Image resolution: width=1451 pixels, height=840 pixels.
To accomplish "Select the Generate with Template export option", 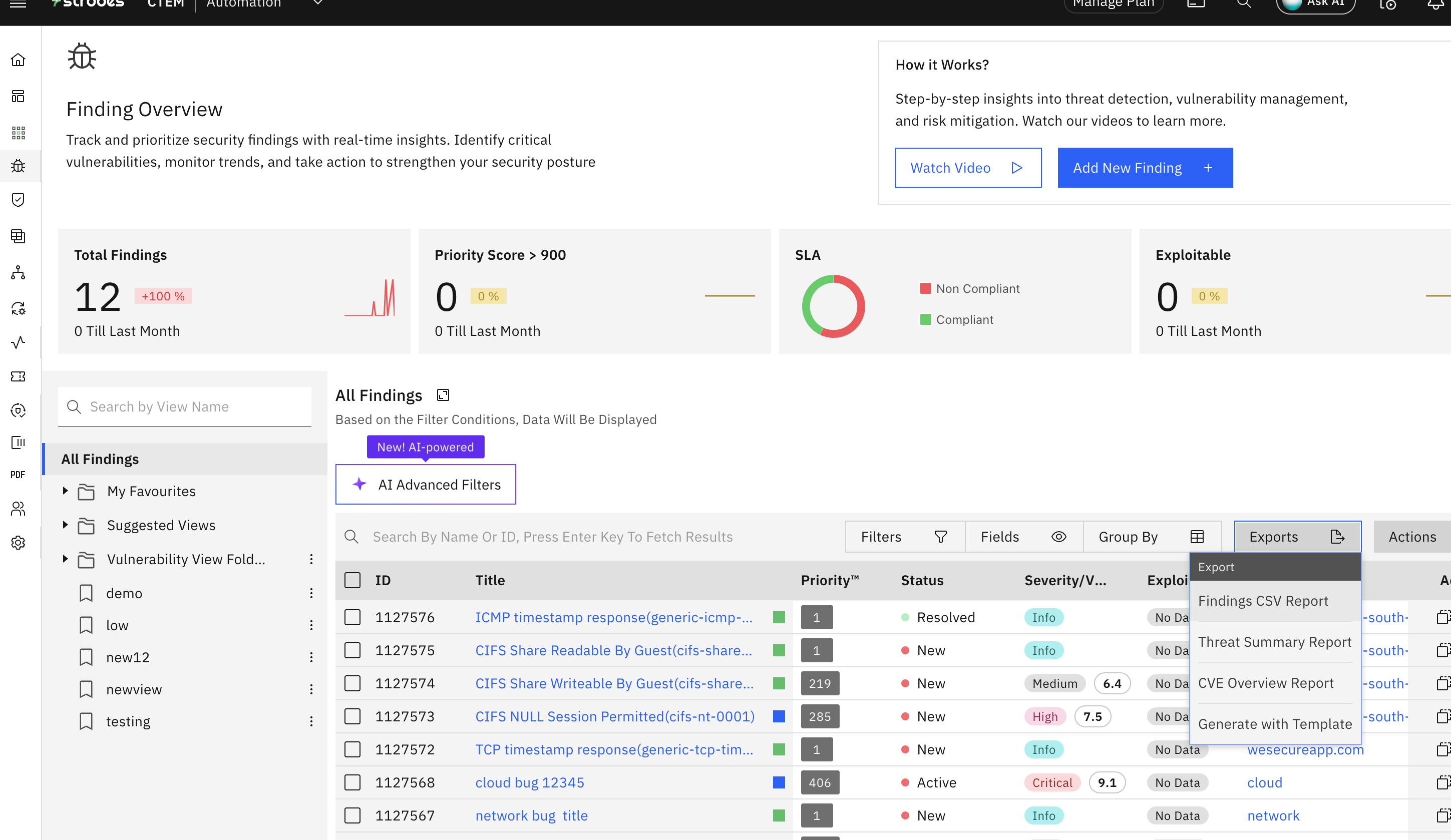I will pos(1275,724).
